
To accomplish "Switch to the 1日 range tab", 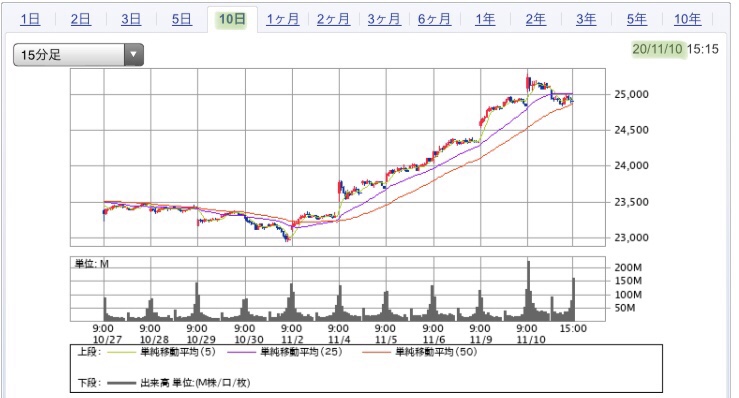I will click(x=30, y=19).
